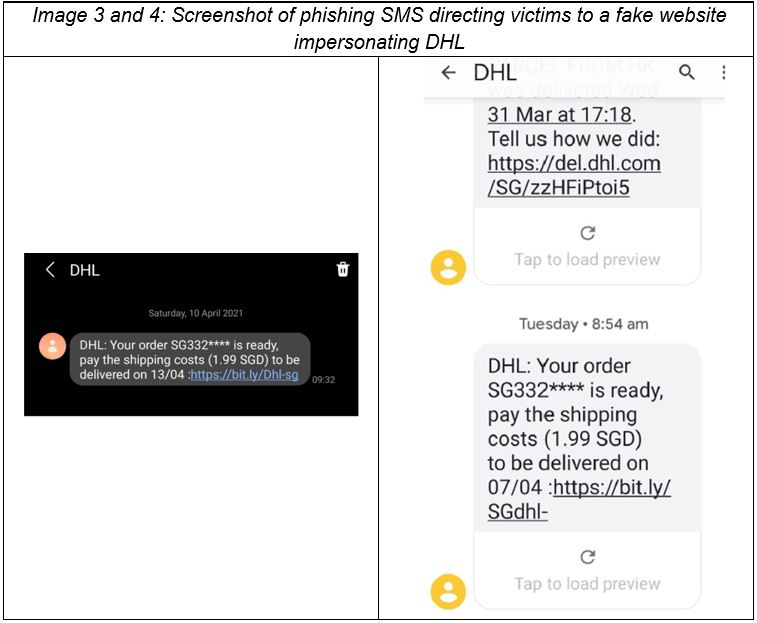Tap the 31 Mar at 17:18 date link

[560, 115]
